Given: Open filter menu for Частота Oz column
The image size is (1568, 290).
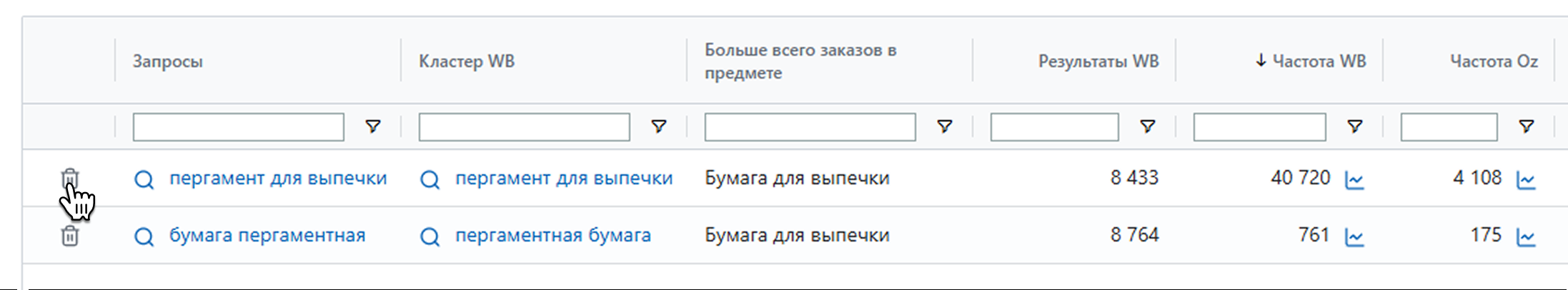Looking at the screenshot, I should (1526, 126).
